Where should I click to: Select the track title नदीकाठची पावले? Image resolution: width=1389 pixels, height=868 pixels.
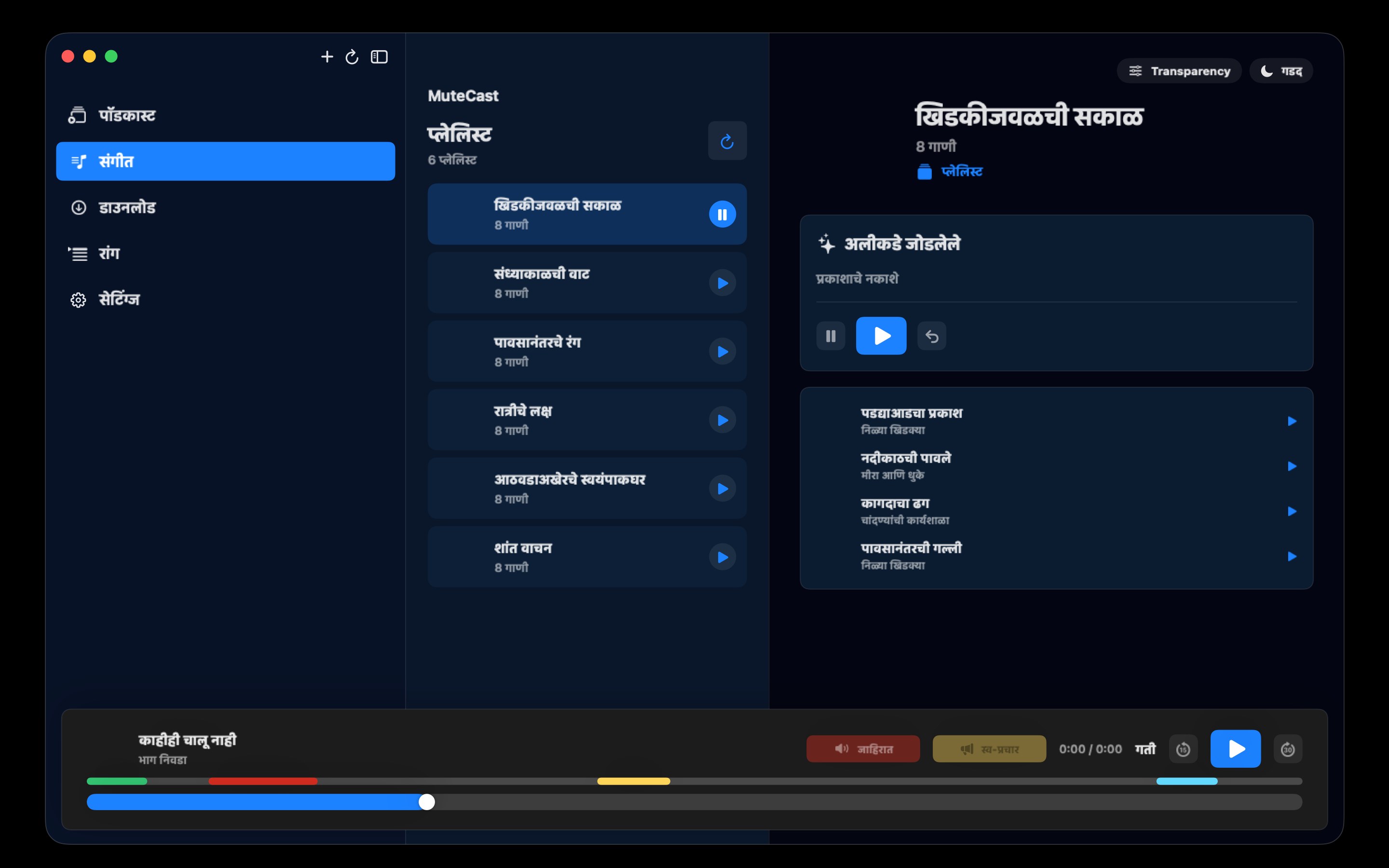click(906, 458)
